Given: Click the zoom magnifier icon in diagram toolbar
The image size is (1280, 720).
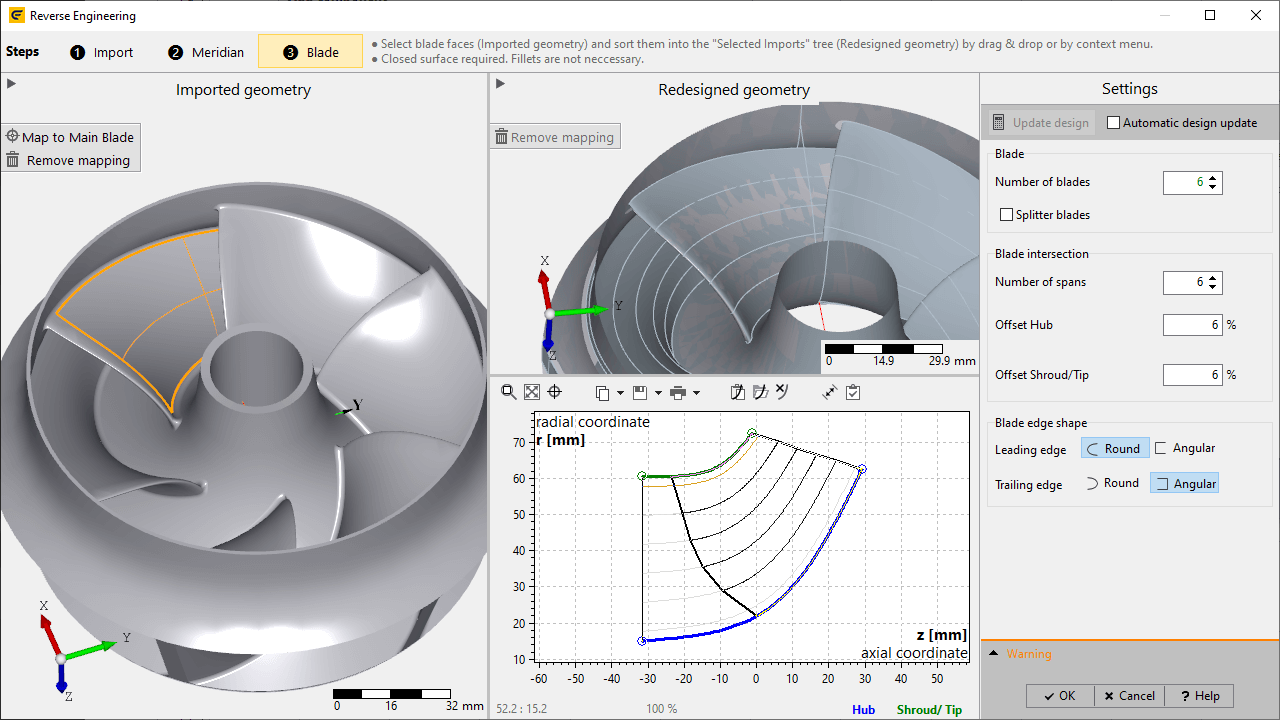Looking at the screenshot, I should pos(508,393).
